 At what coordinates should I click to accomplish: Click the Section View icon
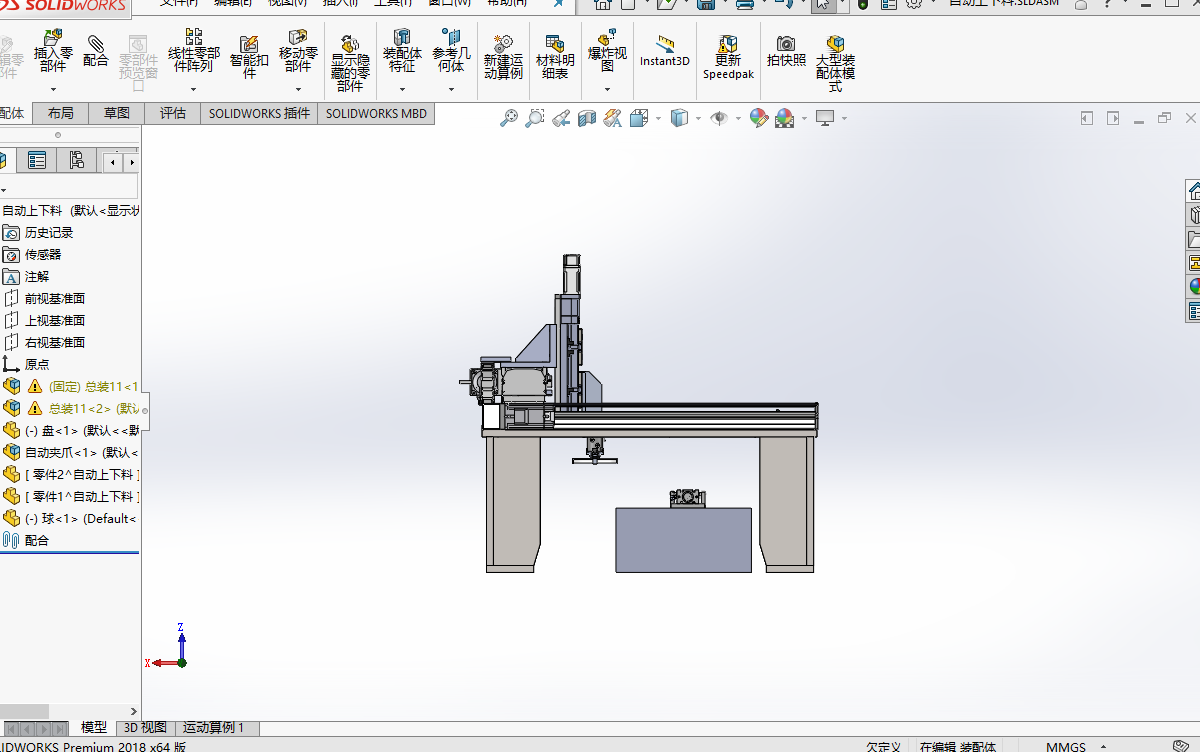(x=587, y=118)
